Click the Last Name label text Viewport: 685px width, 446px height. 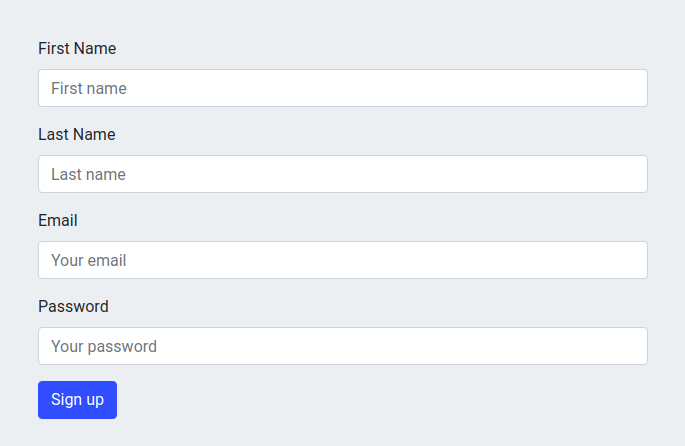pos(76,135)
